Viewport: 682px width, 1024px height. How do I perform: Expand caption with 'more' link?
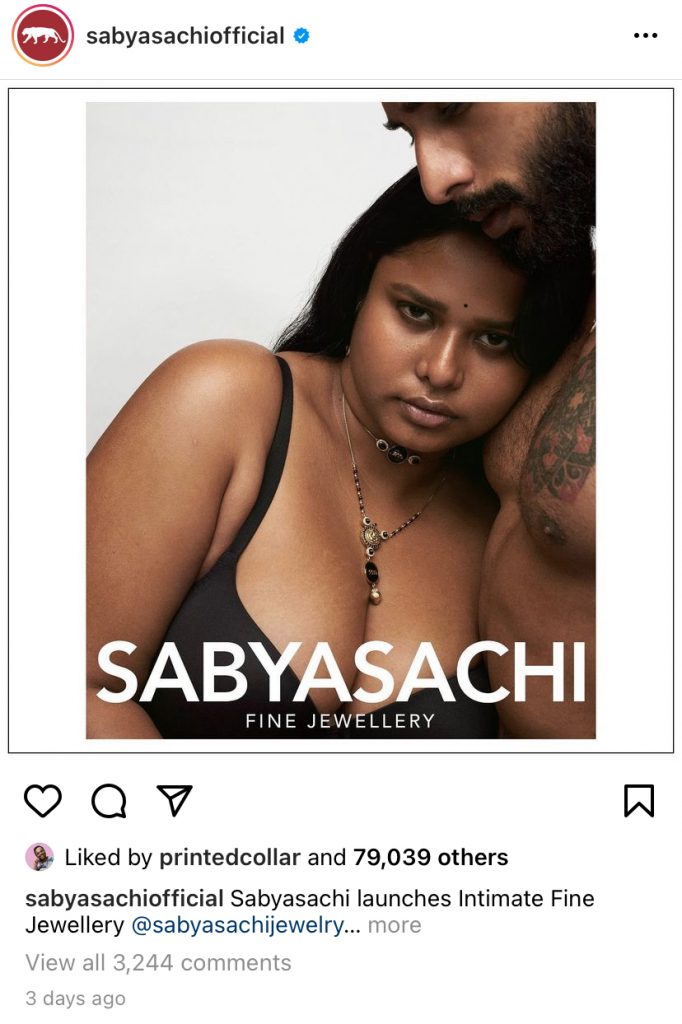coord(395,925)
